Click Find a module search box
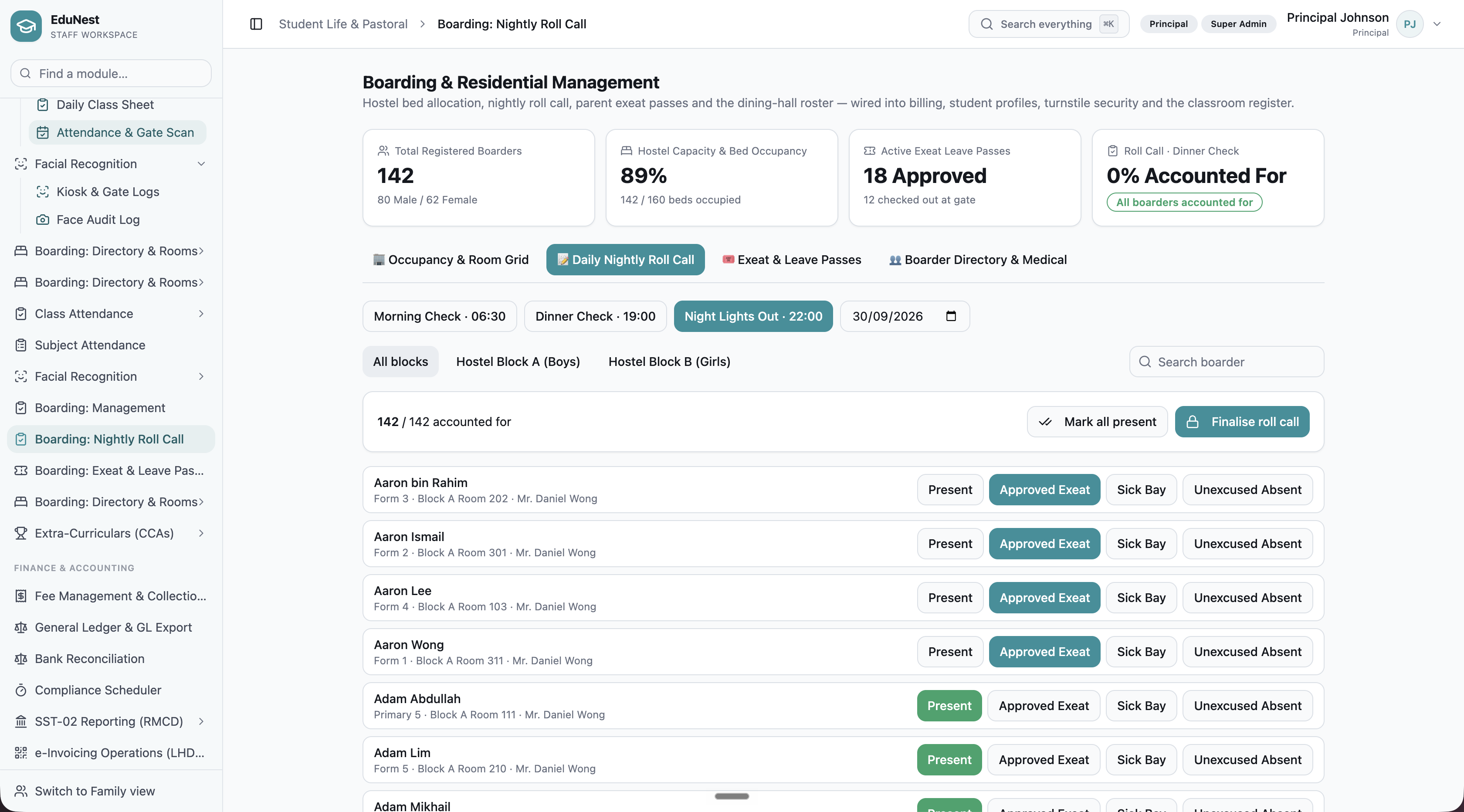Viewport: 1464px width, 812px height. [x=111, y=73]
